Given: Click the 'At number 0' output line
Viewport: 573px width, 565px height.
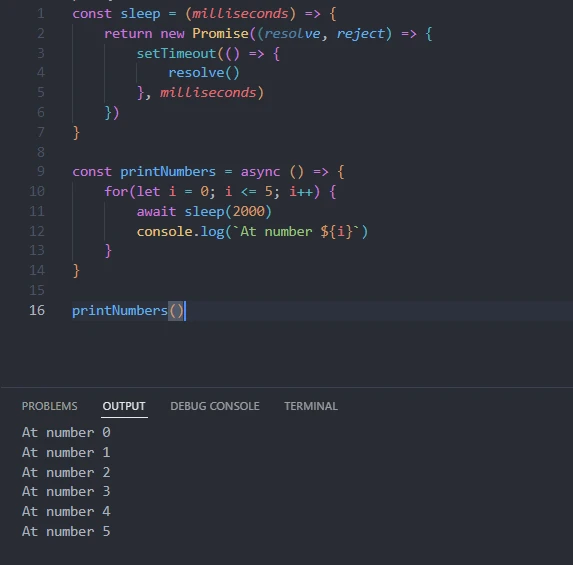Looking at the screenshot, I should click(x=66, y=433).
